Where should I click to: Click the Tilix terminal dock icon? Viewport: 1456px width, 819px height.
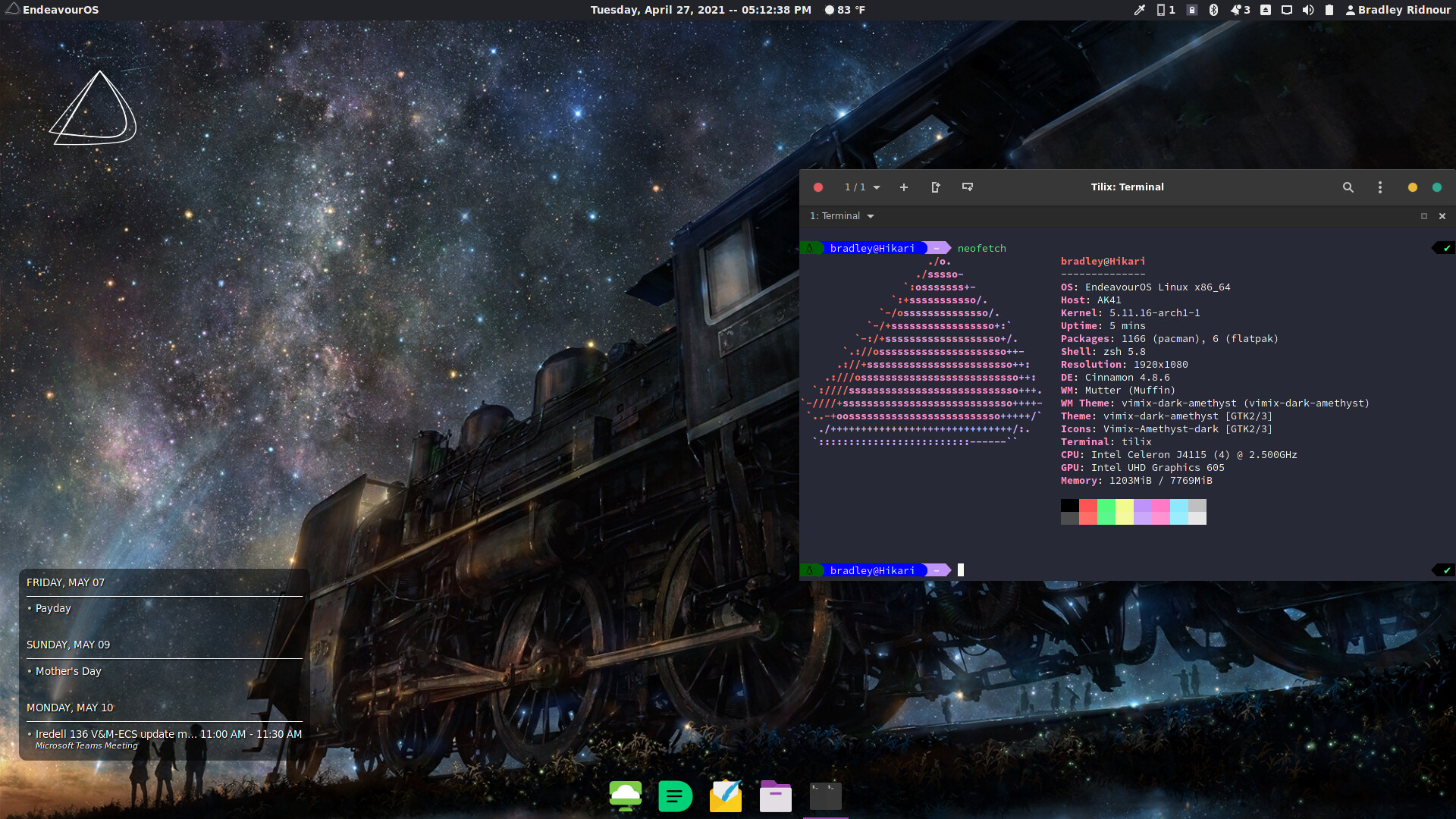[x=826, y=796]
